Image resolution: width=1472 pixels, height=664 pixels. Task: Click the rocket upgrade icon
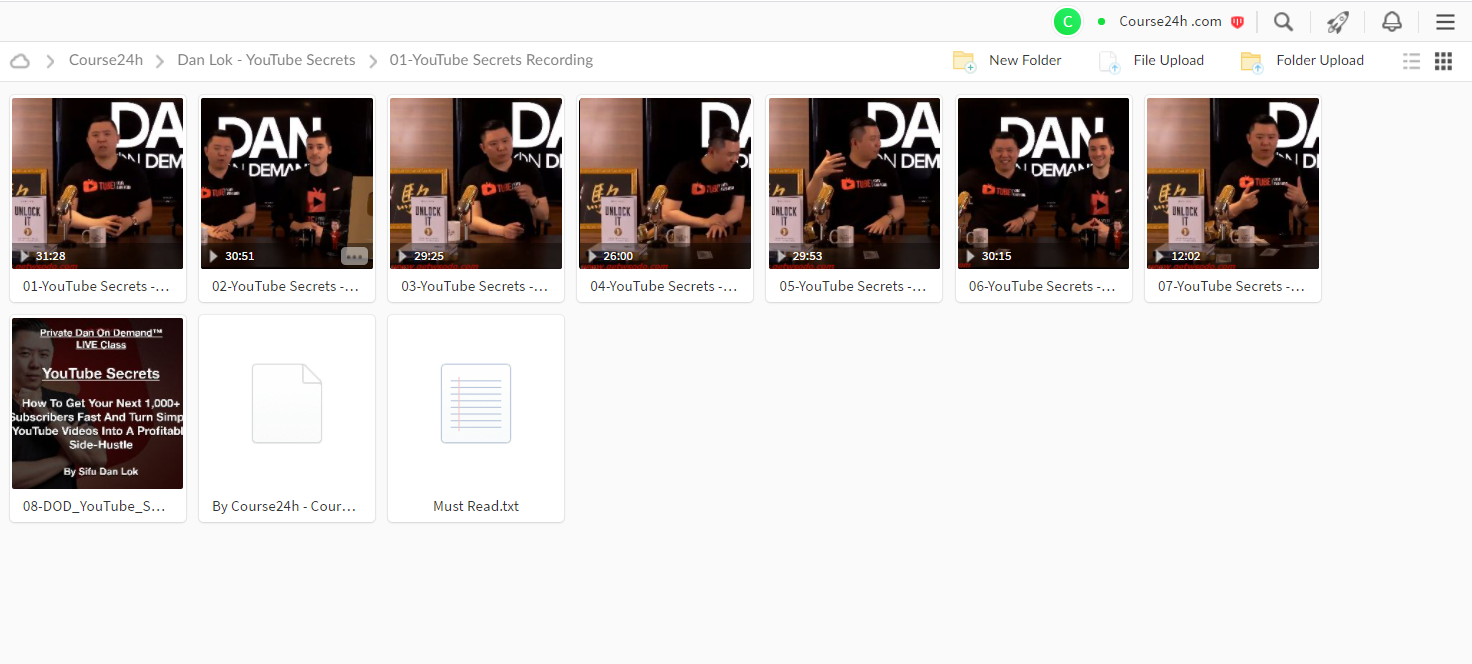pyautogui.click(x=1337, y=22)
